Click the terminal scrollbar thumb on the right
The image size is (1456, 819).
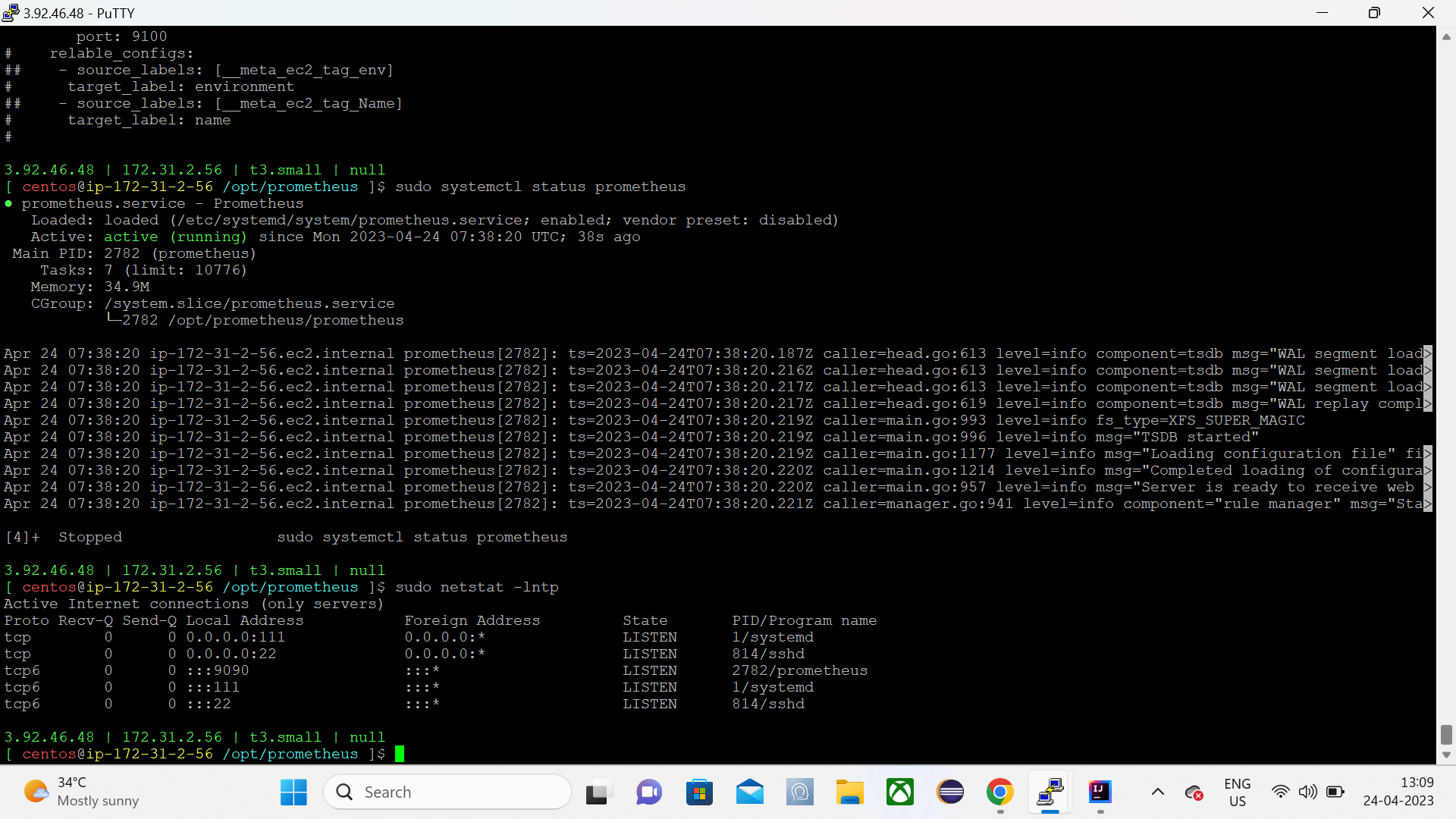pyautogui.click(x=1445, y=733)
